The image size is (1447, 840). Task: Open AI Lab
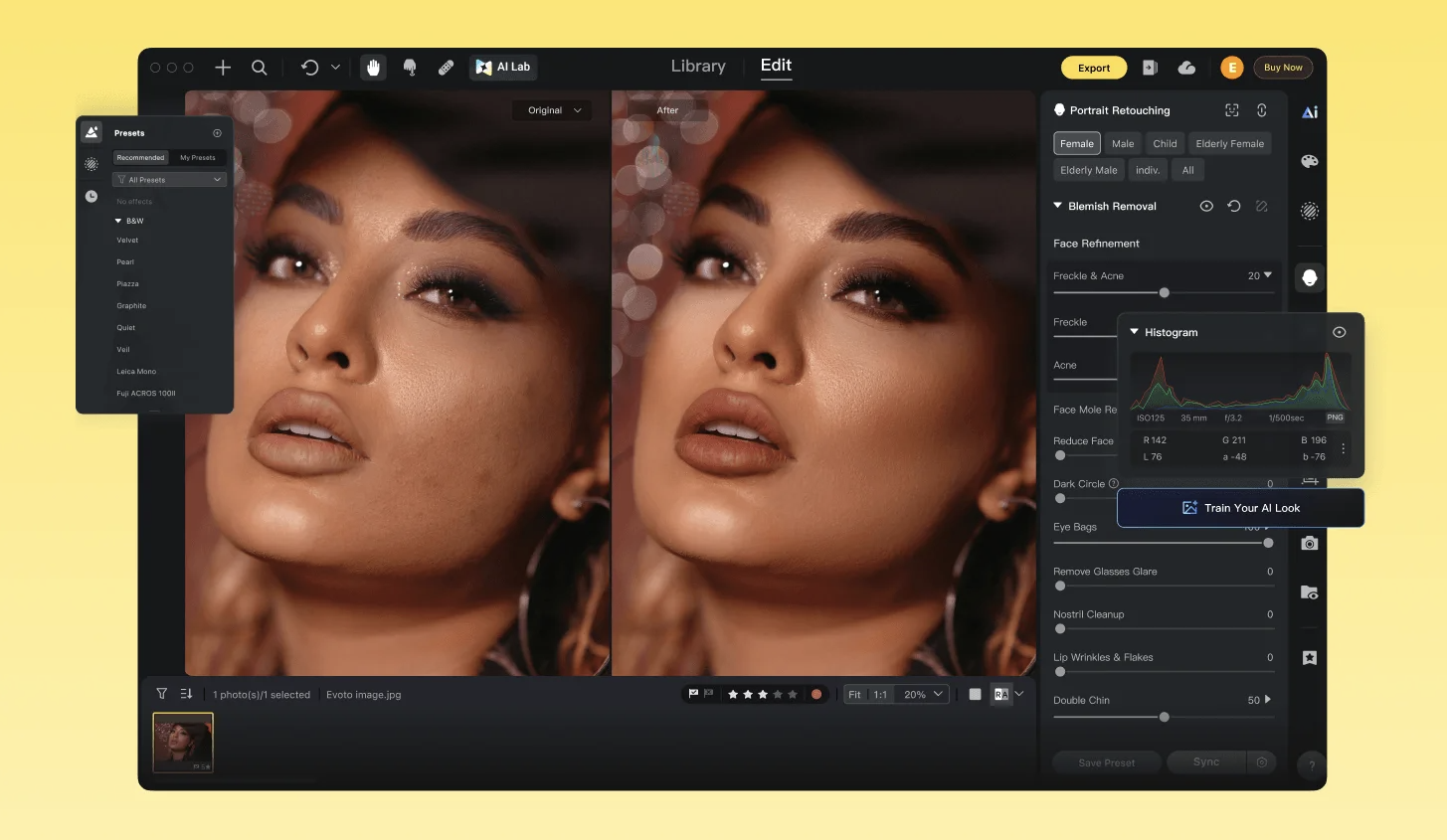click(503, 68)
